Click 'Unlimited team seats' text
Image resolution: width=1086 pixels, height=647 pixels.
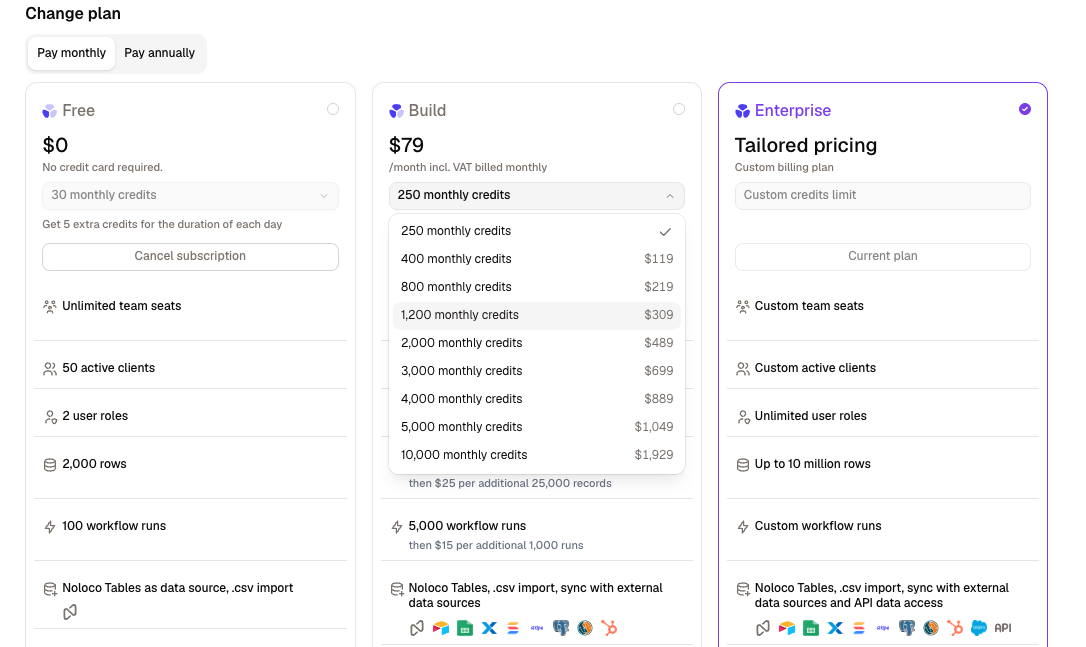(x=122, y=306)
